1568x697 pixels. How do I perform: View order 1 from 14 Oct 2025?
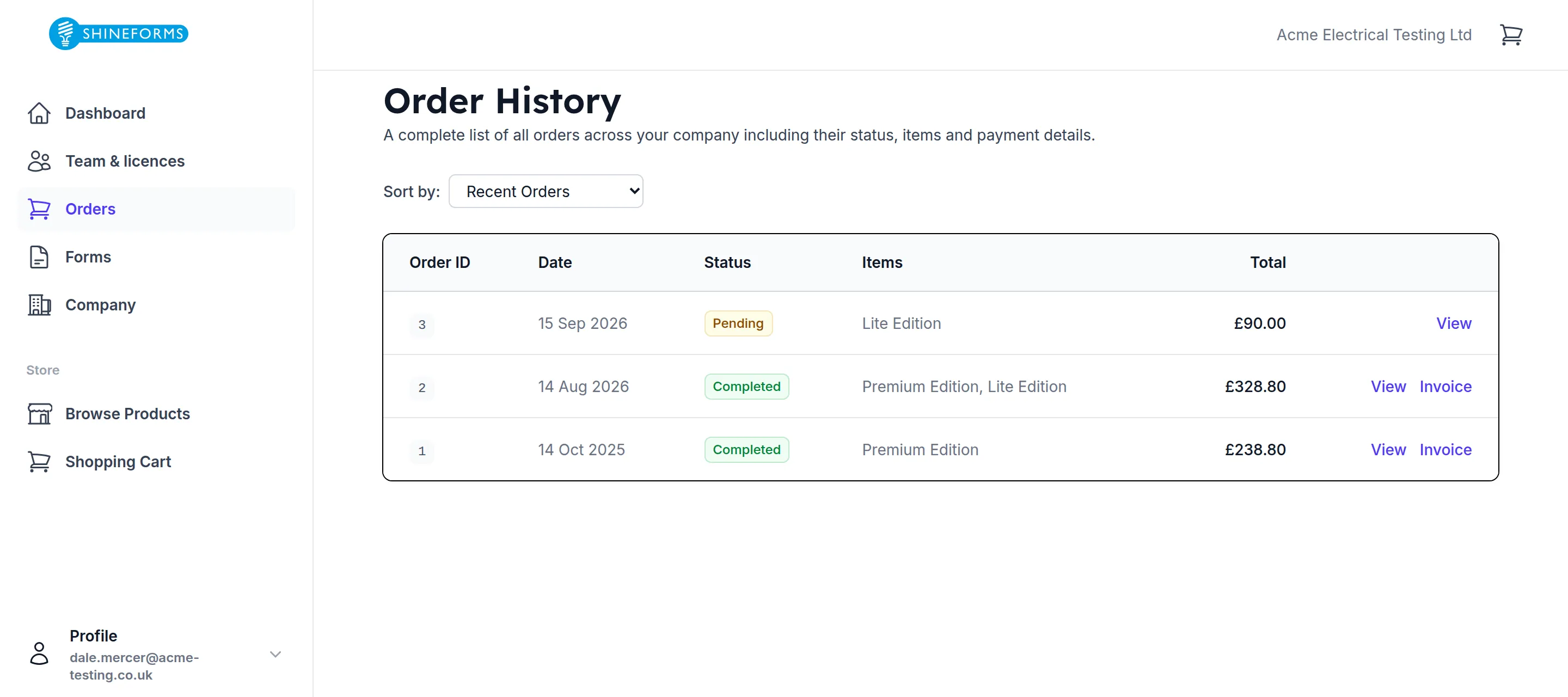(1388, 450)
